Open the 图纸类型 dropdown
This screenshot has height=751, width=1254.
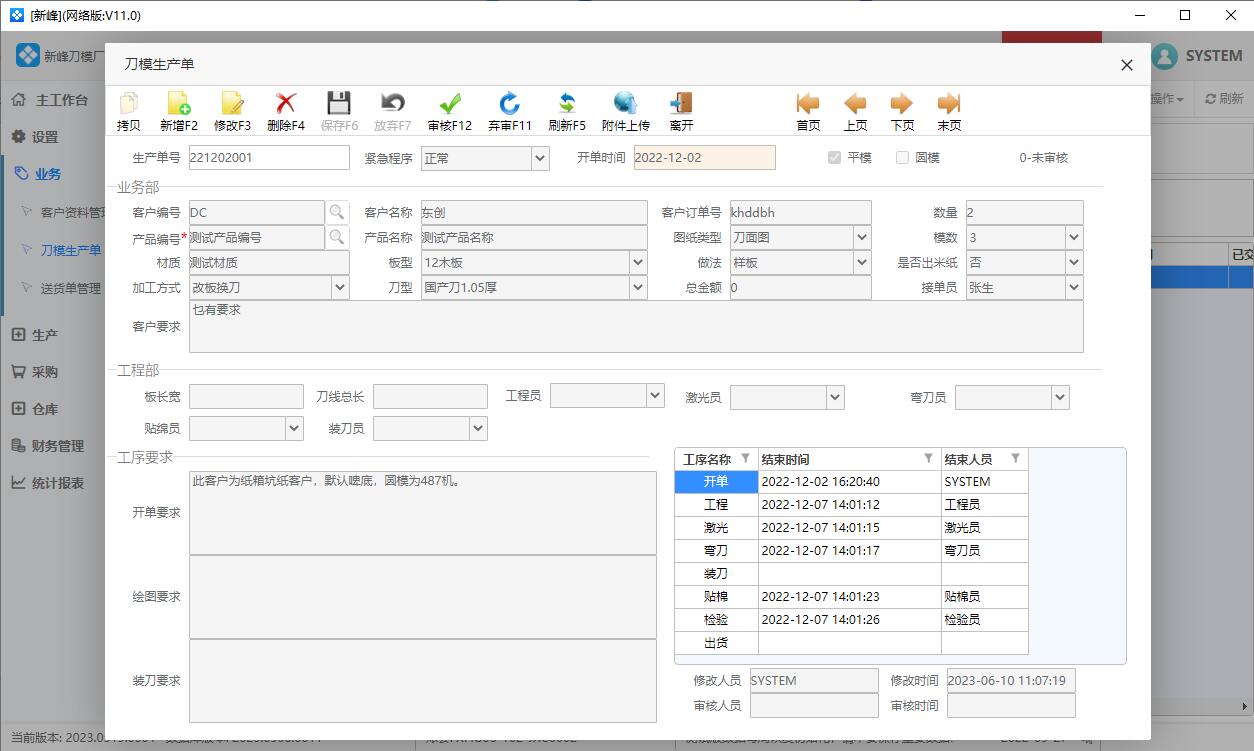click(x=862, y=237)
